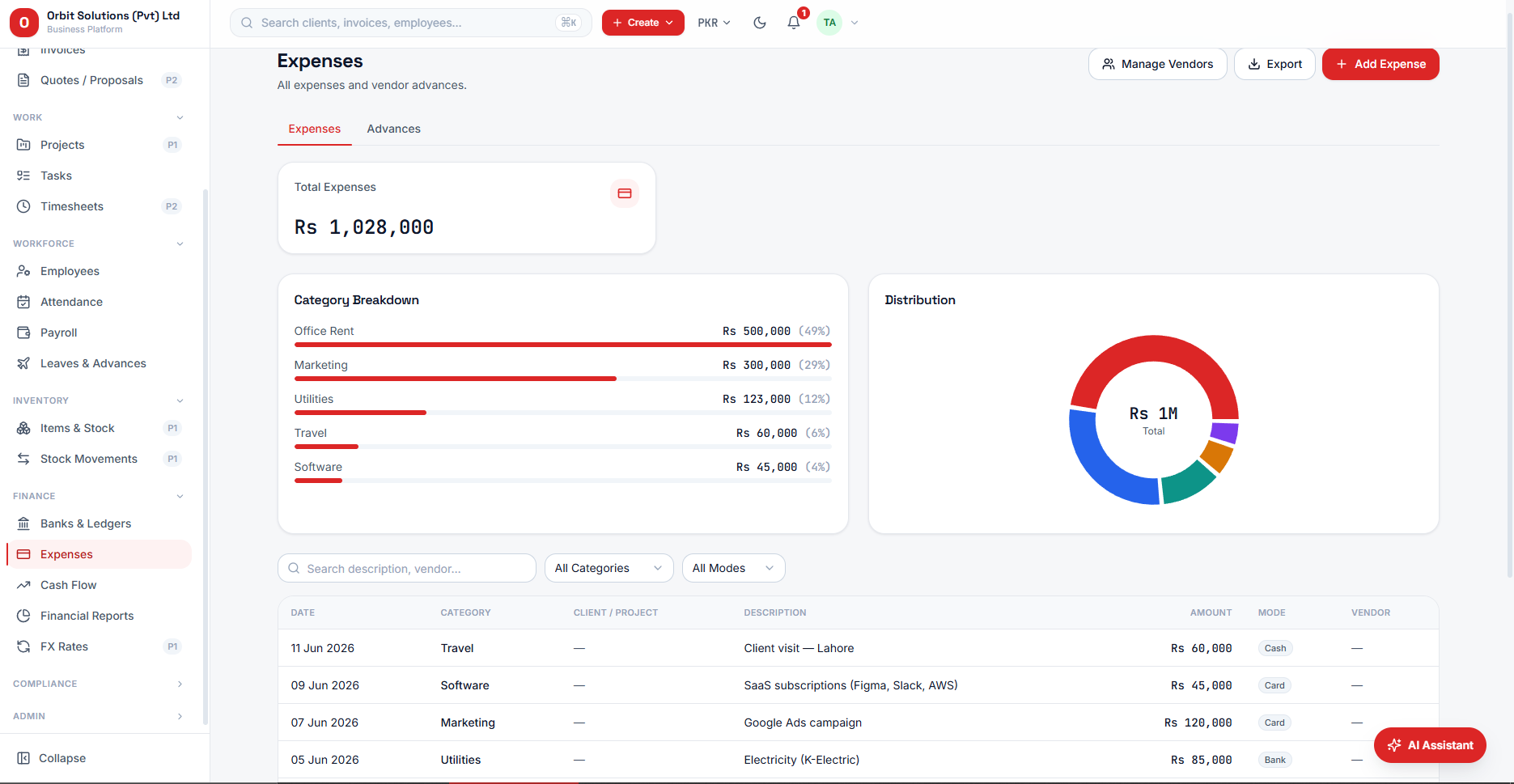
Task: Switch to the Advances tab
Action: tap(393, 129)
